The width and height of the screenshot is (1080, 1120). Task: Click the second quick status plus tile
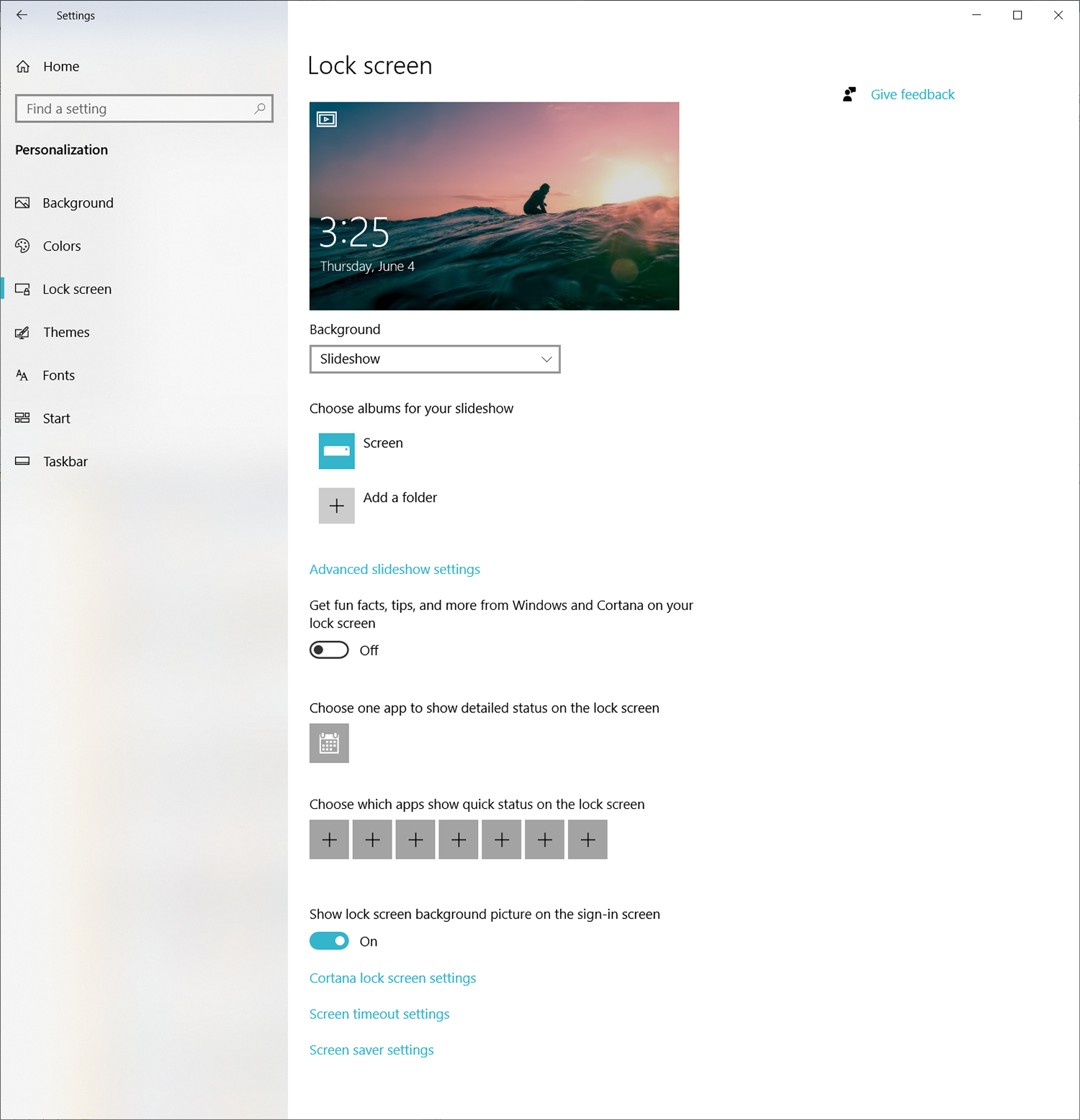372,840
